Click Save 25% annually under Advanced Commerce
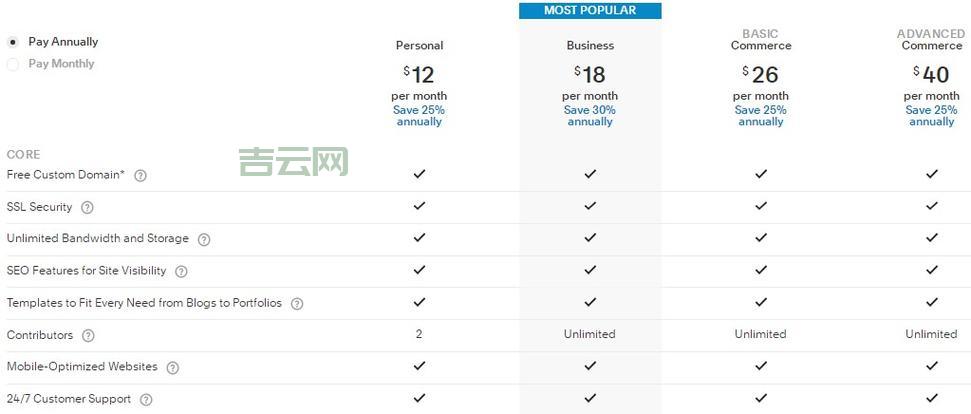This screenshot has height=414, width=971. [931, 116]
